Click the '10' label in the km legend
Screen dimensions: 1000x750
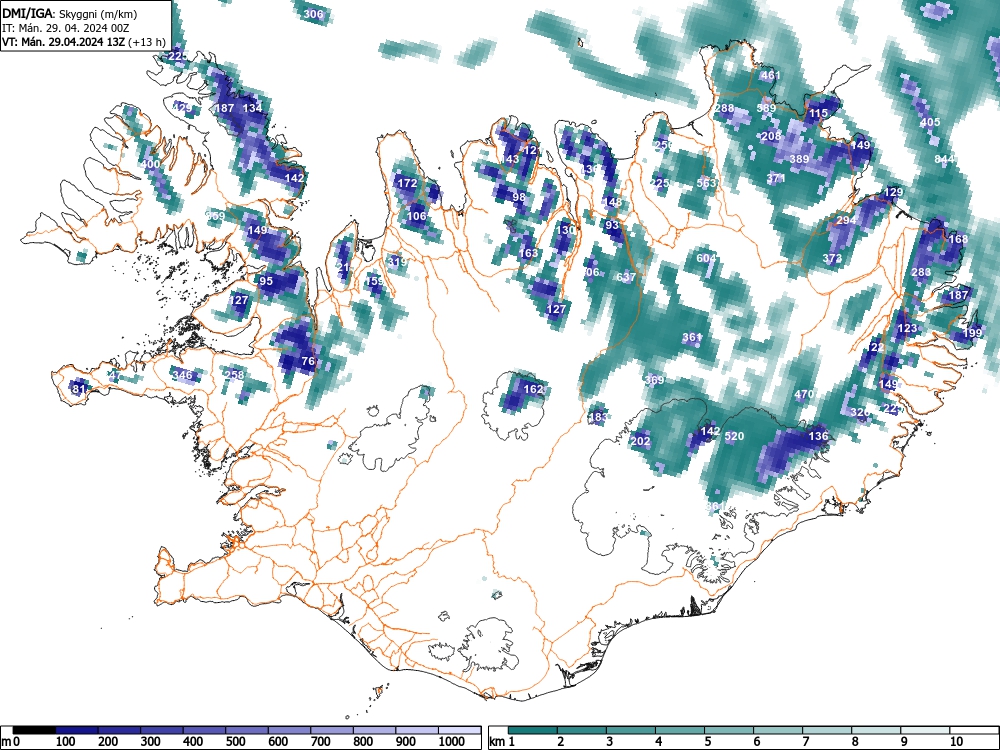(x=955, y=742)
